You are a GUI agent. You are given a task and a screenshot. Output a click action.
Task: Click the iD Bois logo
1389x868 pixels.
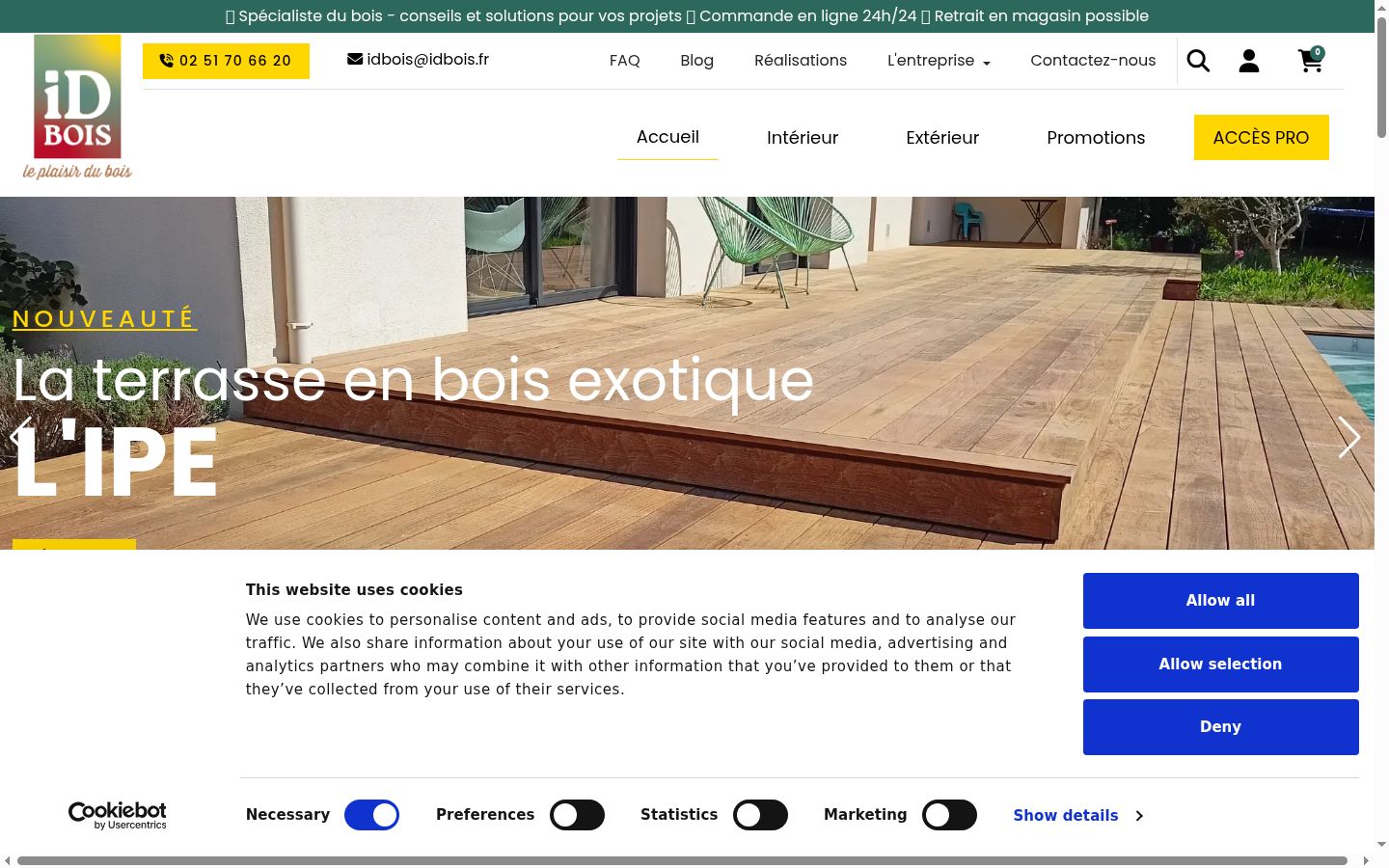[77, 106]
